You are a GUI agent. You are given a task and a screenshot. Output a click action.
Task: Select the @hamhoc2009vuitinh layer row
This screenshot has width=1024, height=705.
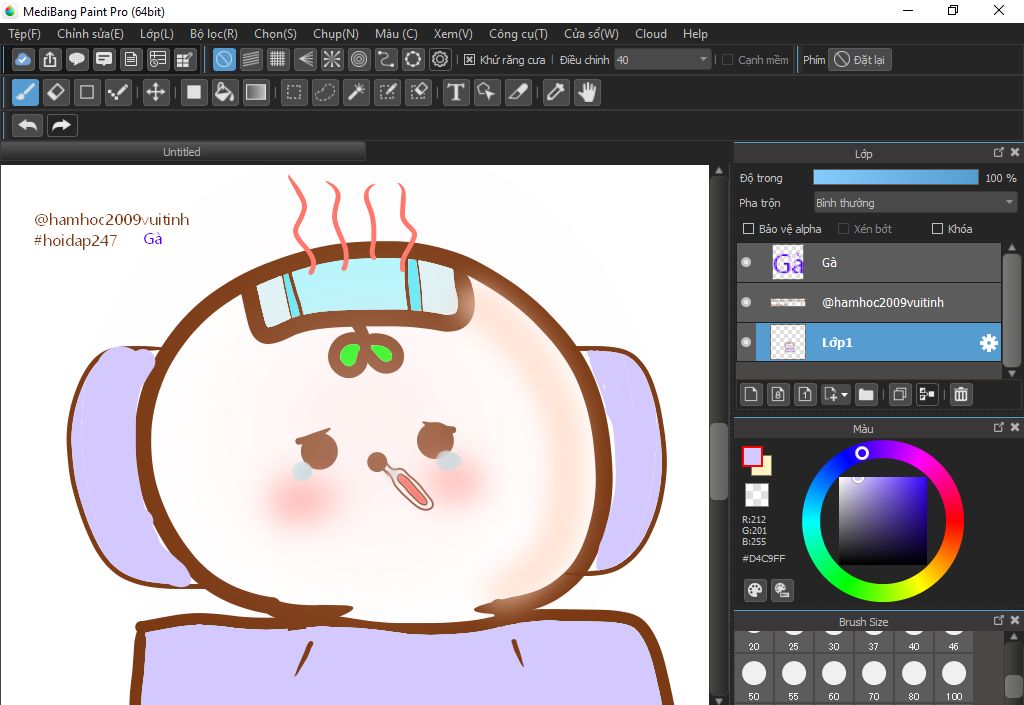pyautogui.click(x=869, y=302)
